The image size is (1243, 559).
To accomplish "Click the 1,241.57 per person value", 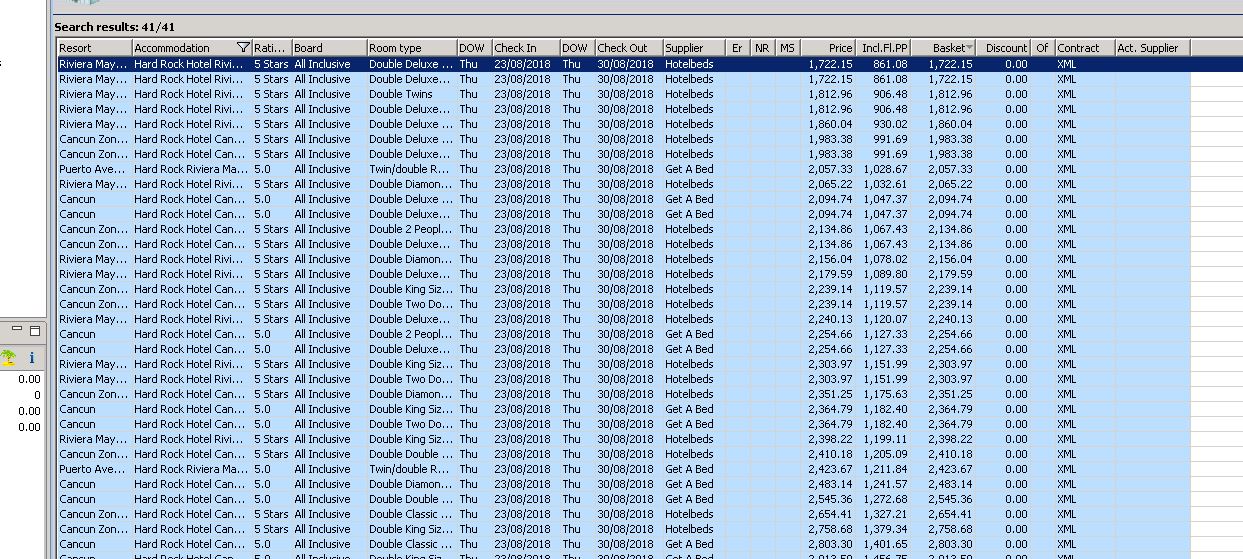I will (x=885, y=484).
